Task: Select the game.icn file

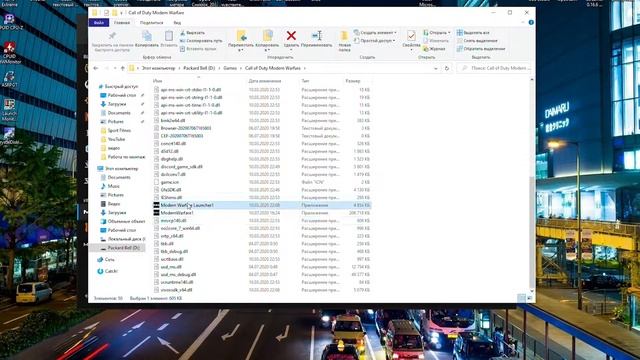Action: point(261,182)
